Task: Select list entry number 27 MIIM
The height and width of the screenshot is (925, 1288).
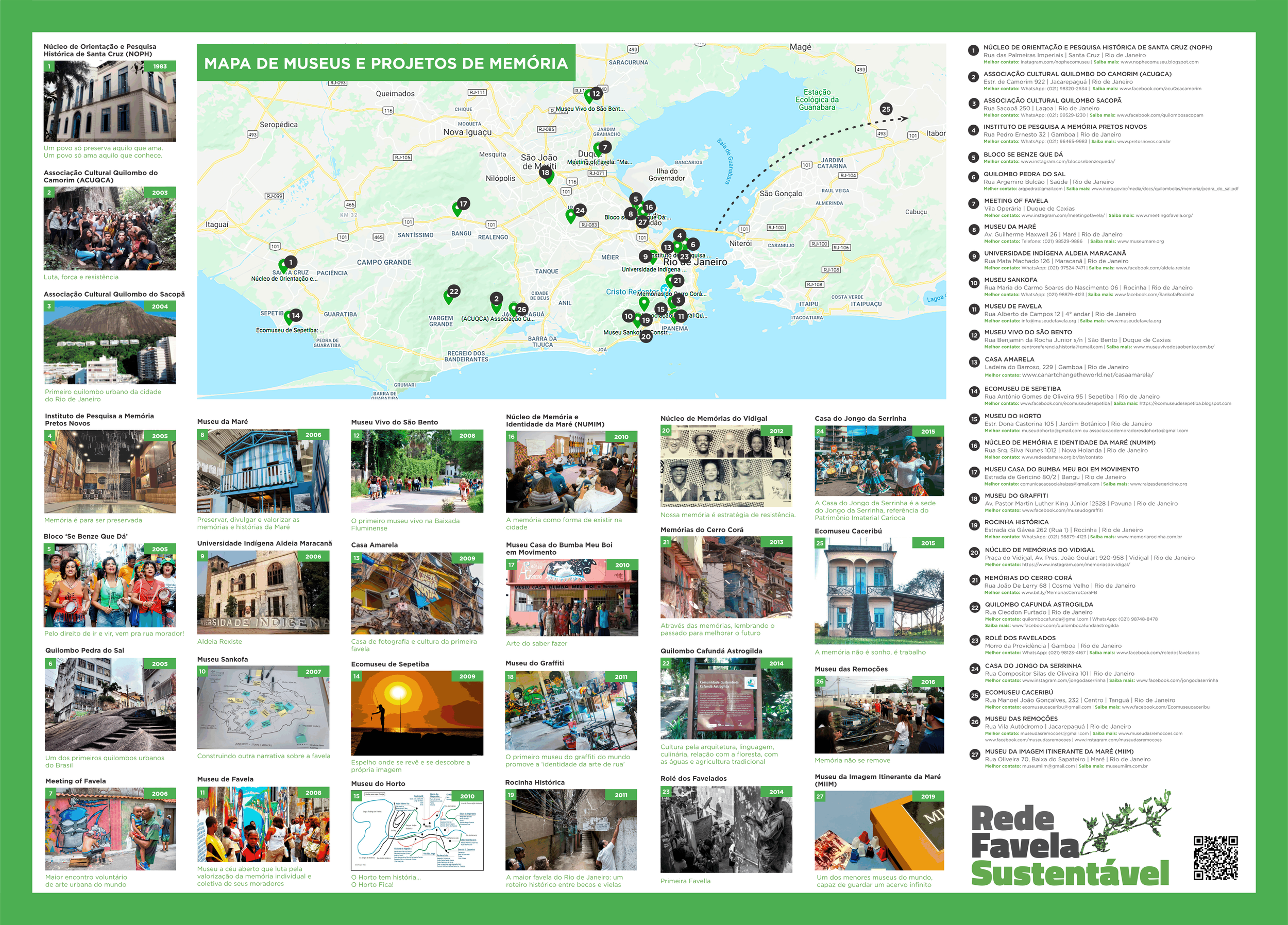Action: pyautogui.click(x=1059, y=751)
